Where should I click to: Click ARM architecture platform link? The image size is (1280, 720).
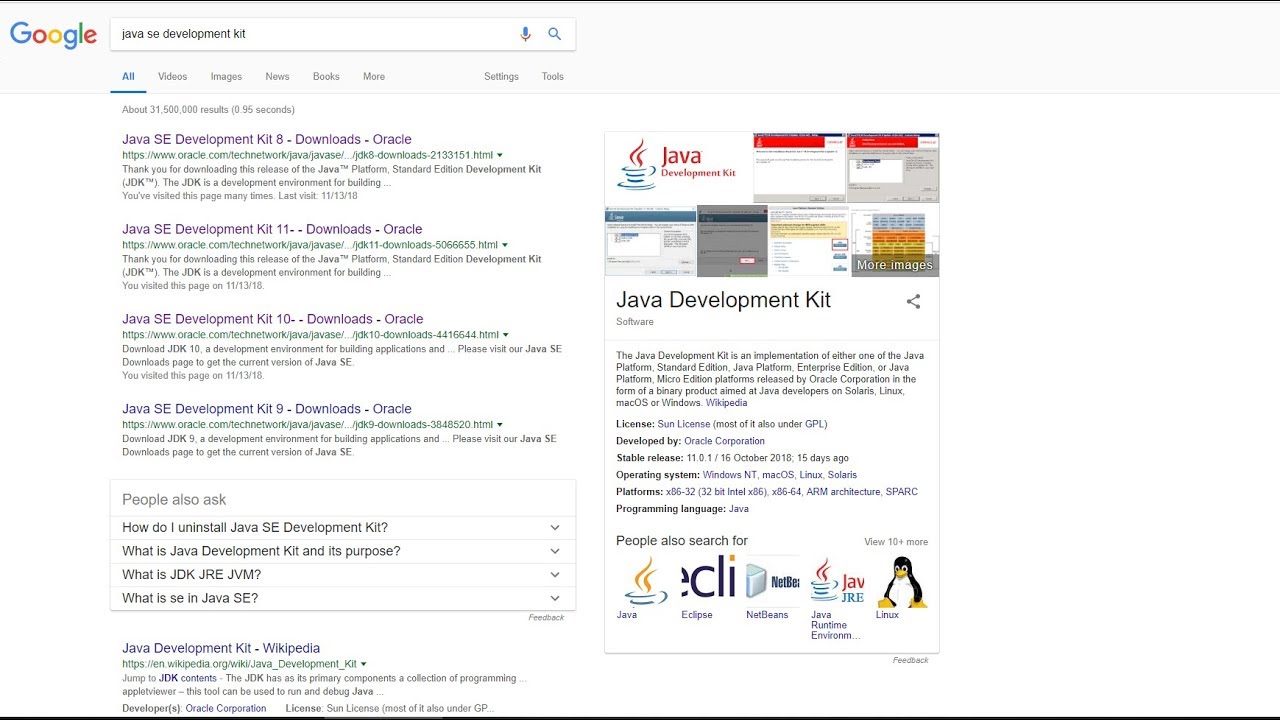tap(843, 492)
